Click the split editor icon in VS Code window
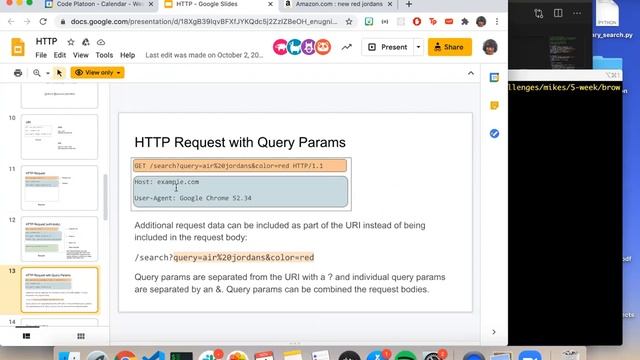640x360 pixels. (558, 13)
